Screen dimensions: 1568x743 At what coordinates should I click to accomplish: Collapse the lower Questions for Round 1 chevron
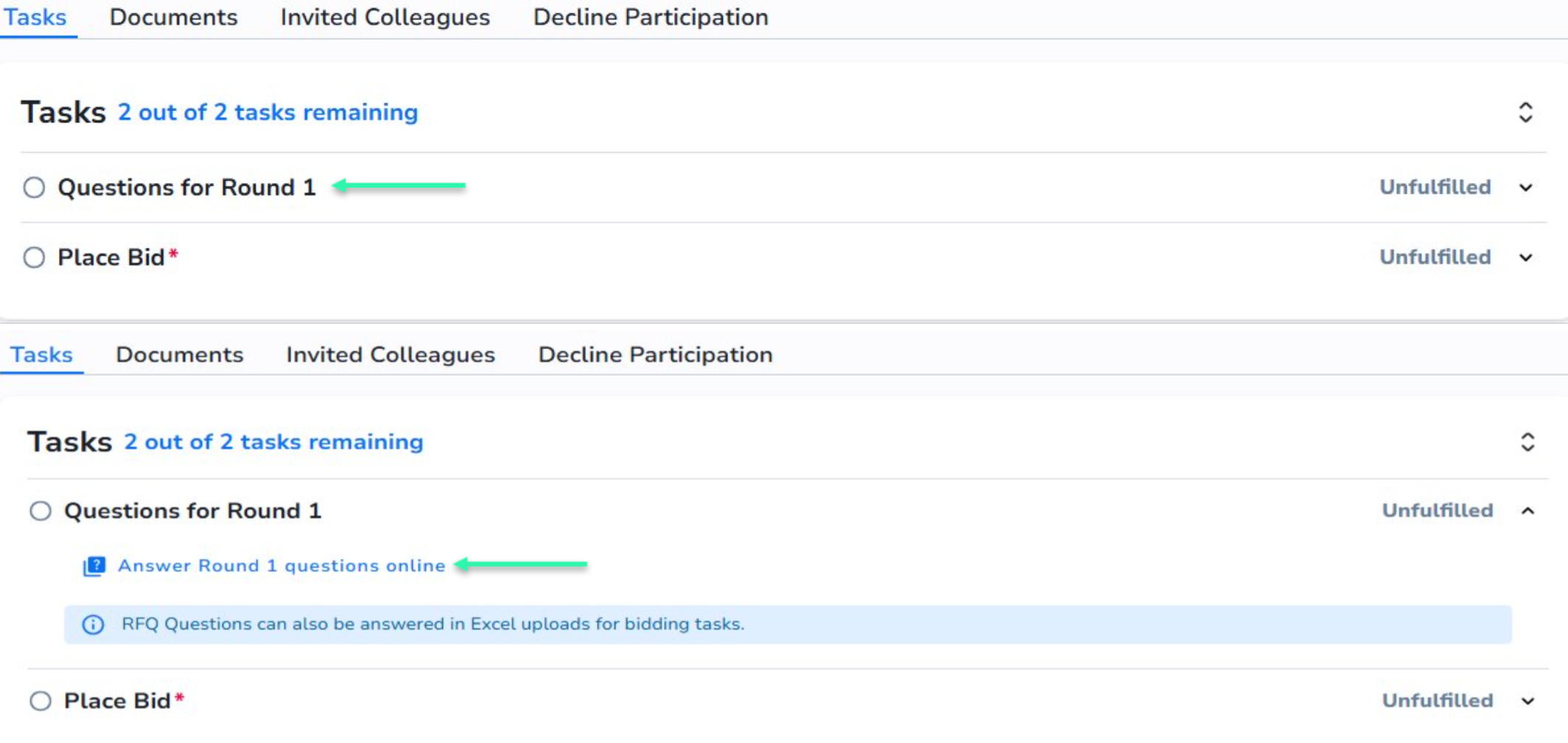pos(1528,511)
